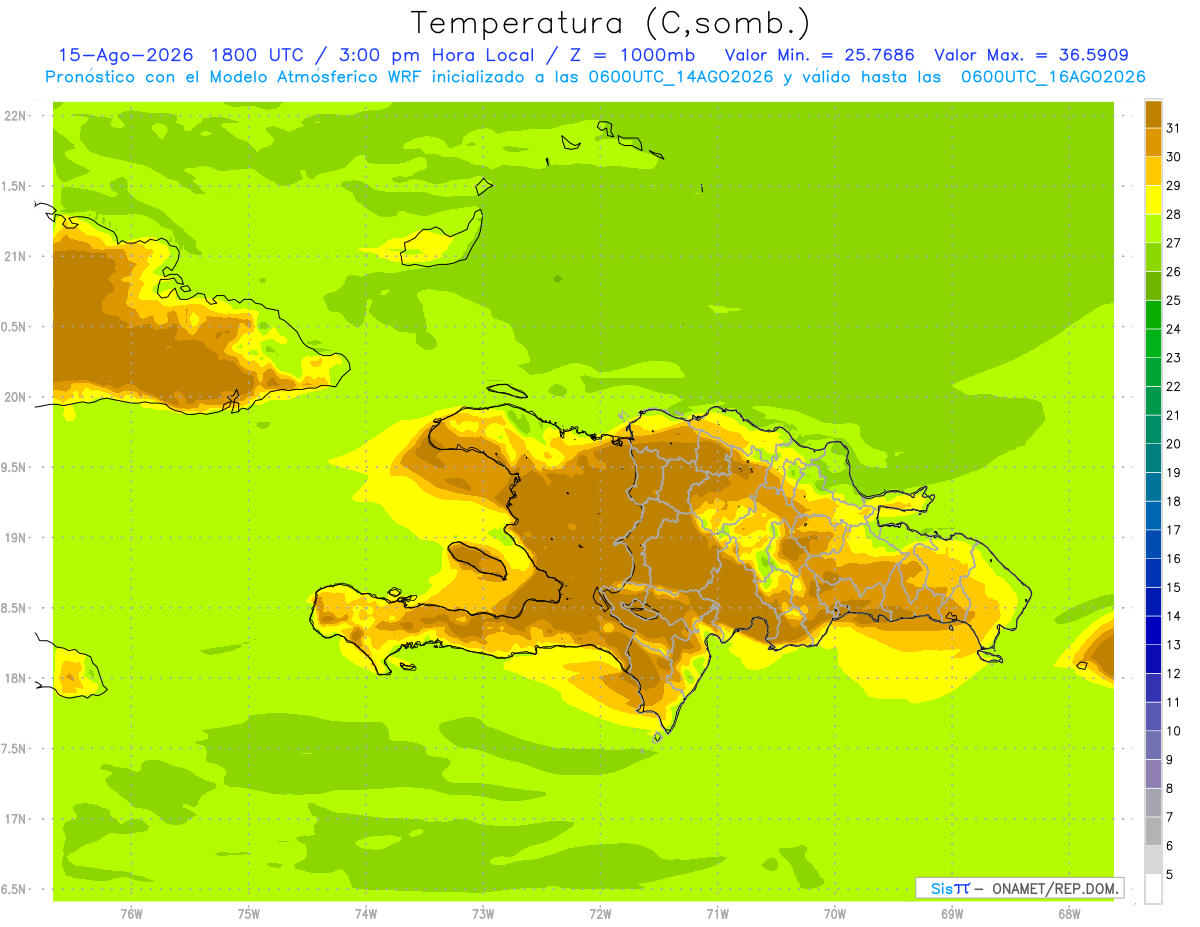
Task: Click the legend swatch between 26 and 27
Action: (1153, 257)
